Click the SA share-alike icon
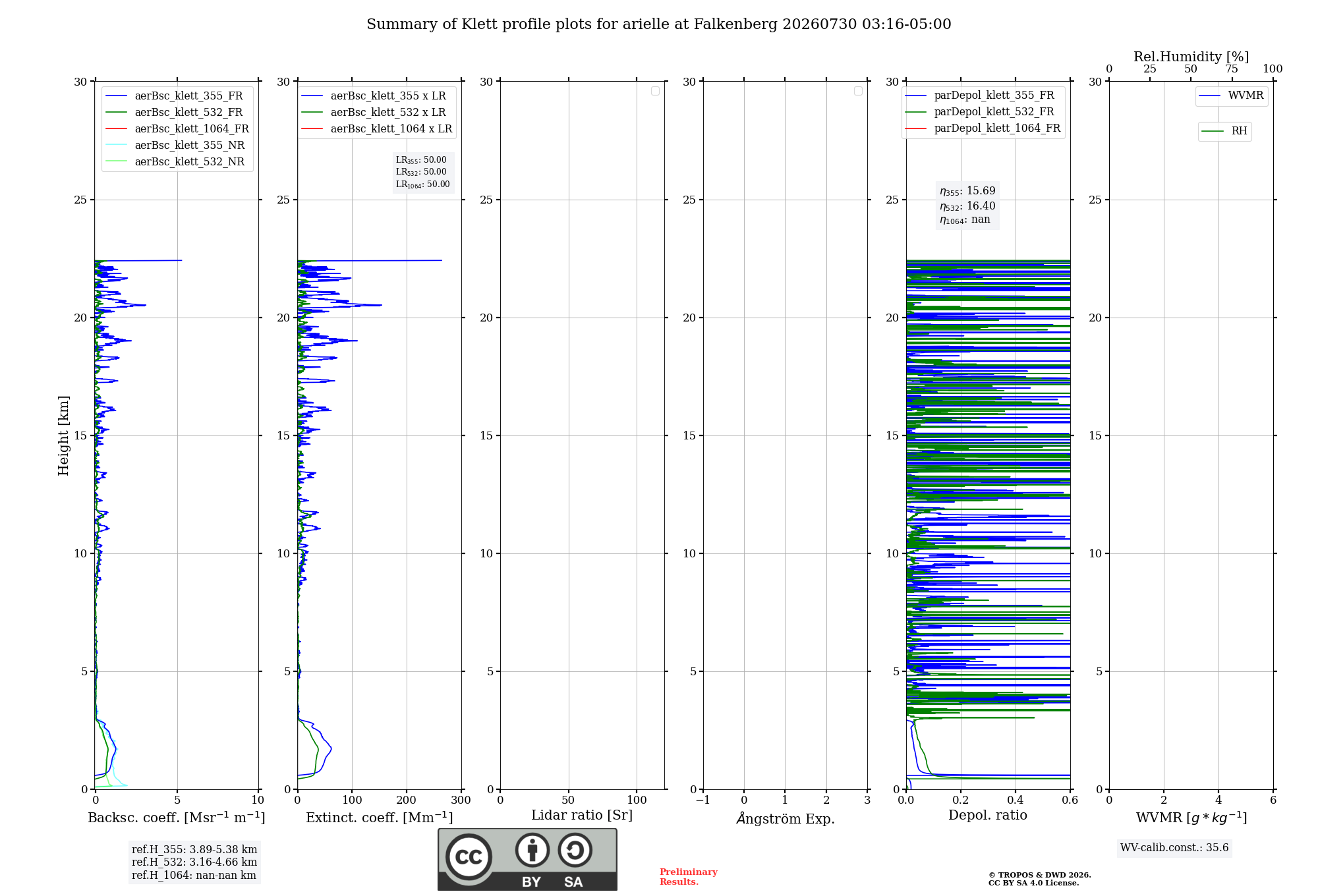Viewport: 1318px width, 896px height. pos(575,850)
